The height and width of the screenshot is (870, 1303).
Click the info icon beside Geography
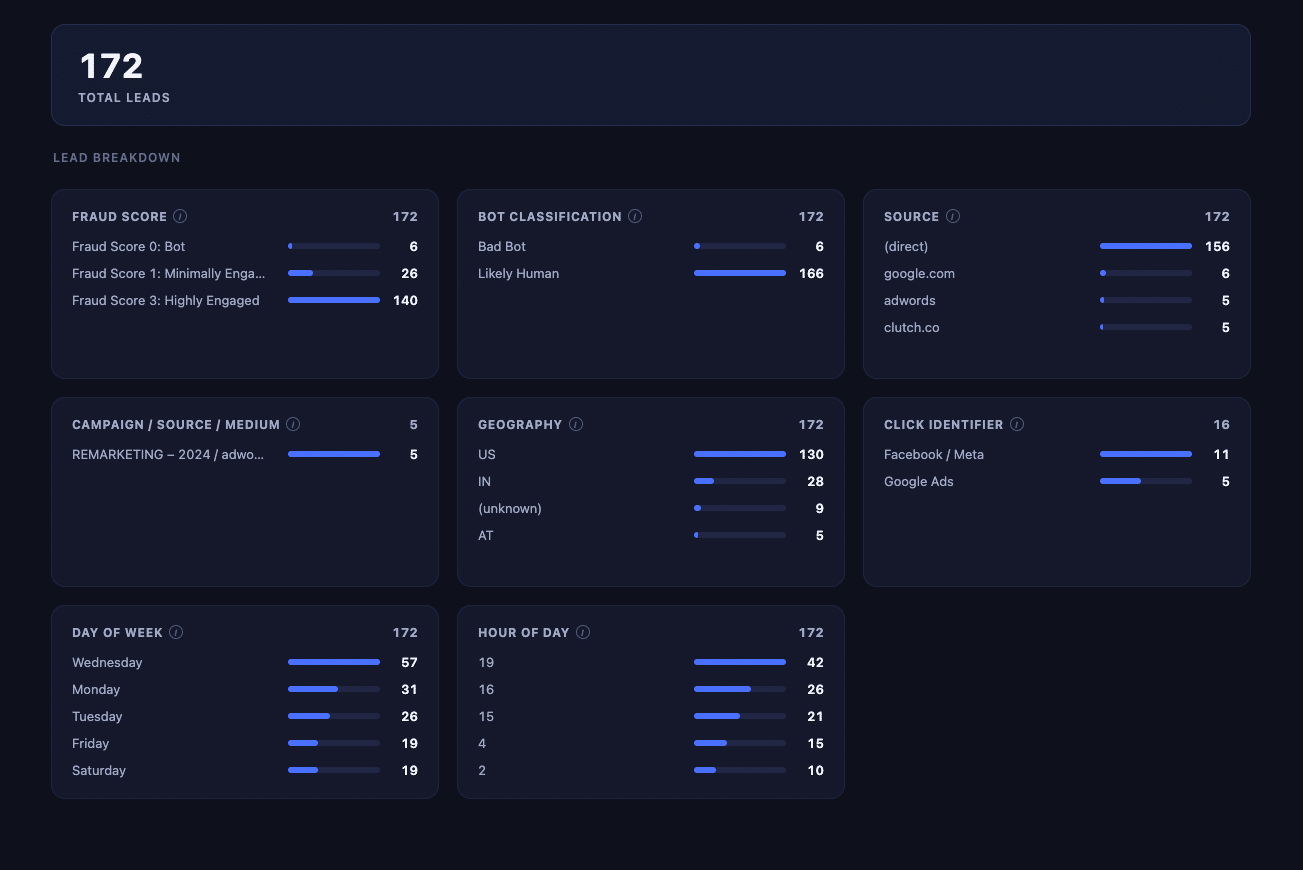pos(576,424)
